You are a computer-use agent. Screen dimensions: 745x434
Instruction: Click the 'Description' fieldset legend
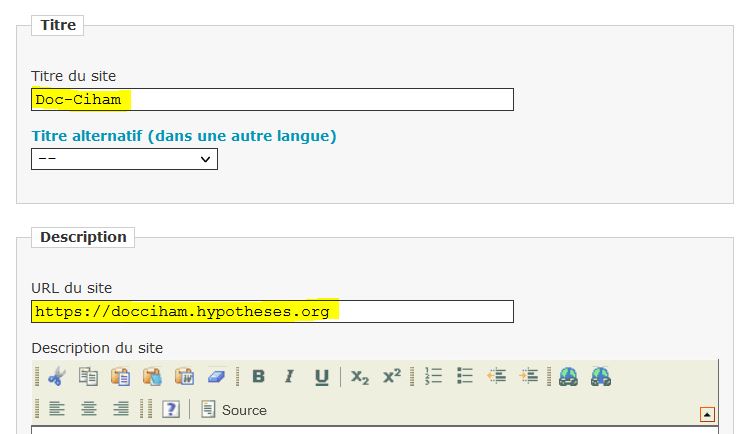click(x=83, y=237)
